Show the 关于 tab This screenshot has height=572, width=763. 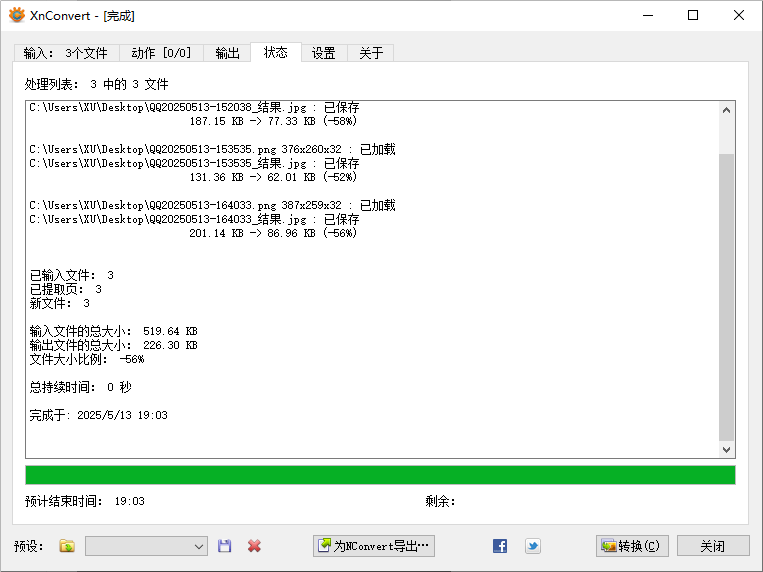pyautogui.click(x=371, y=53)
